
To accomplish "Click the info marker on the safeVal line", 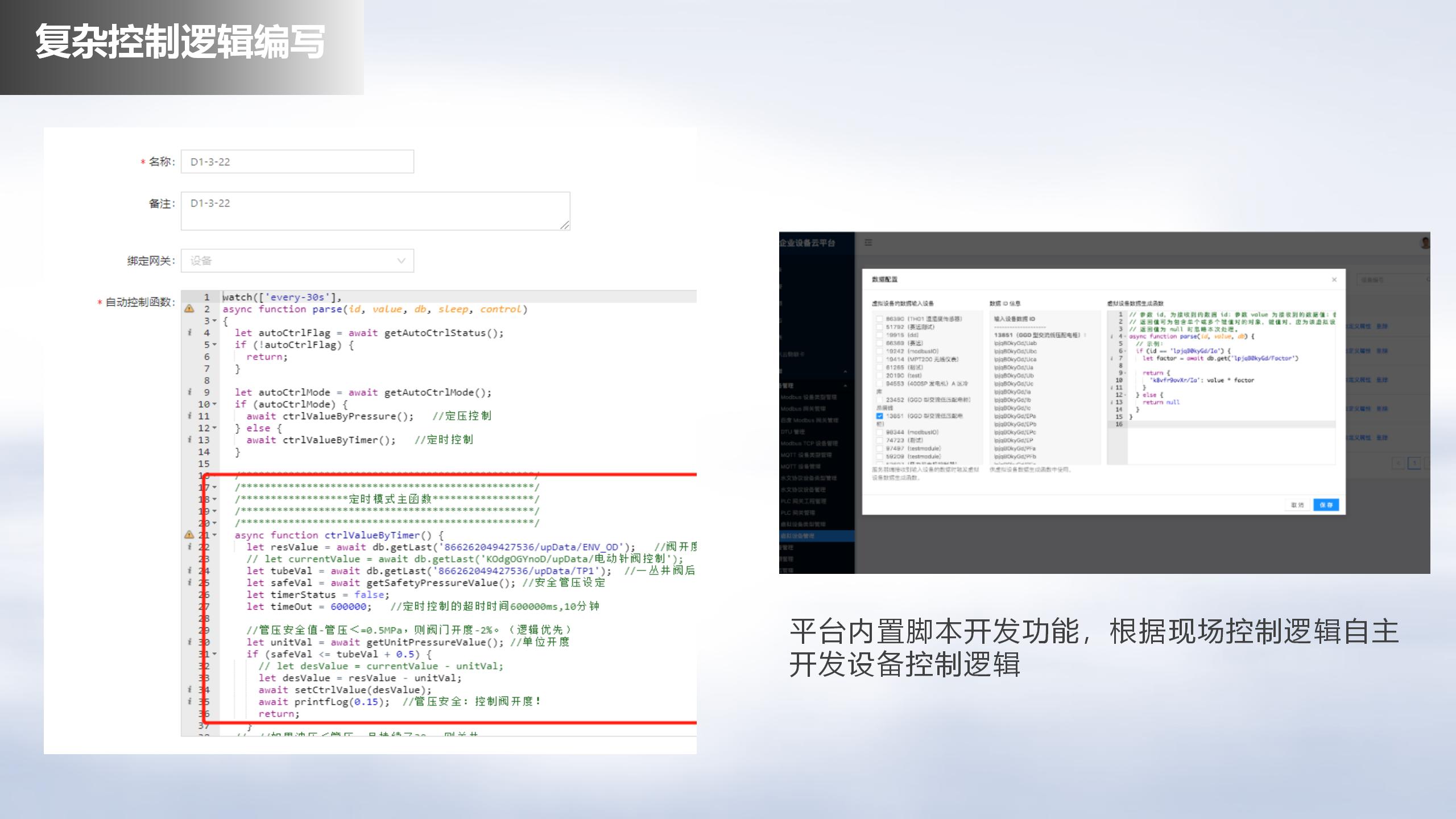I will click(189, 582).
